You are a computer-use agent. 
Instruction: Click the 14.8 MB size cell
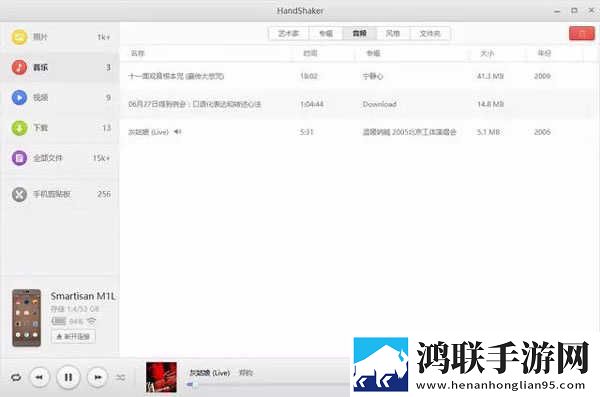pos(491,104)
